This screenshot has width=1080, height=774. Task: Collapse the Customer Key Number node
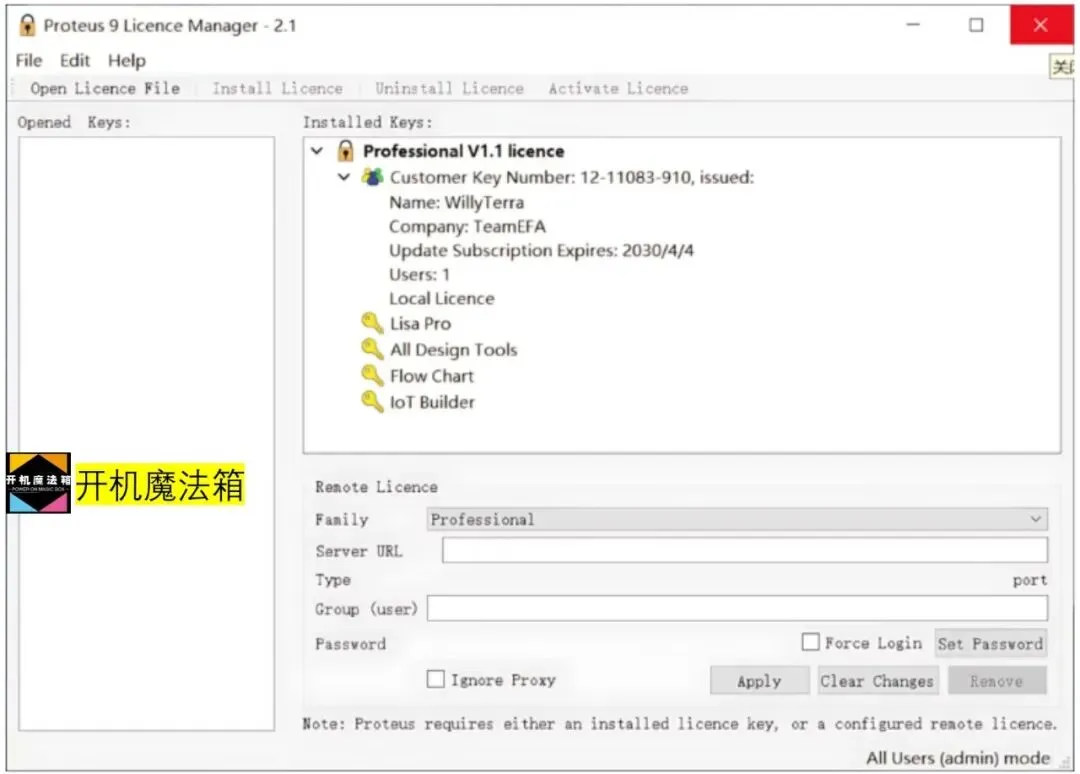coord(344,177)
